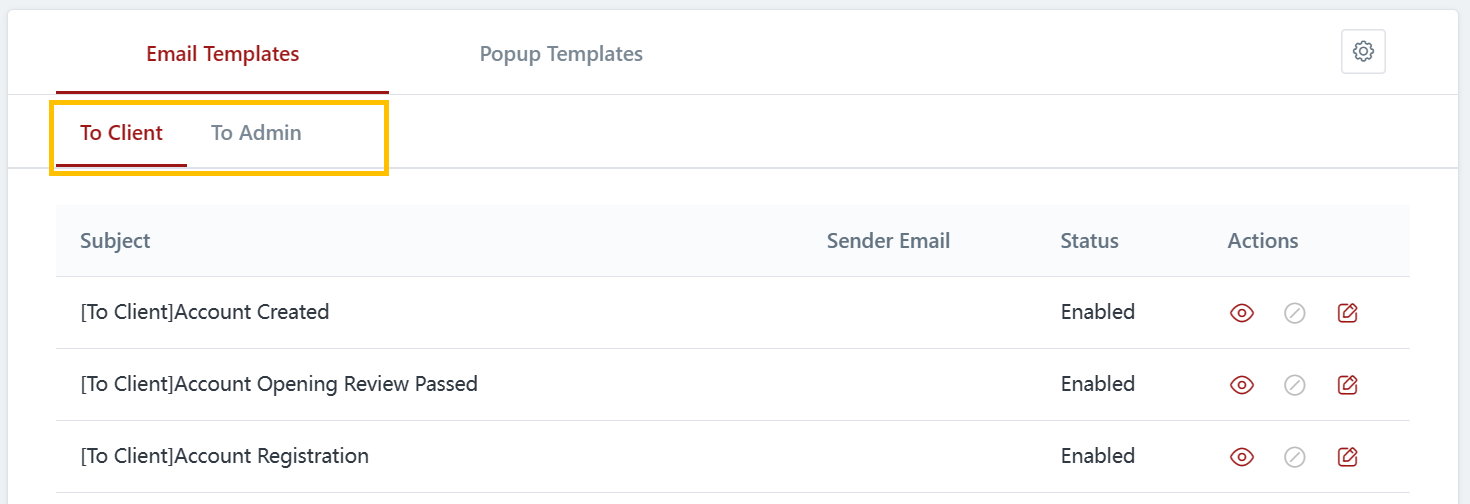Viewport: 1470px width, 504px height.
Task: Open the [To Client]Account Opening Review Passed row
Action: [279, 384]
